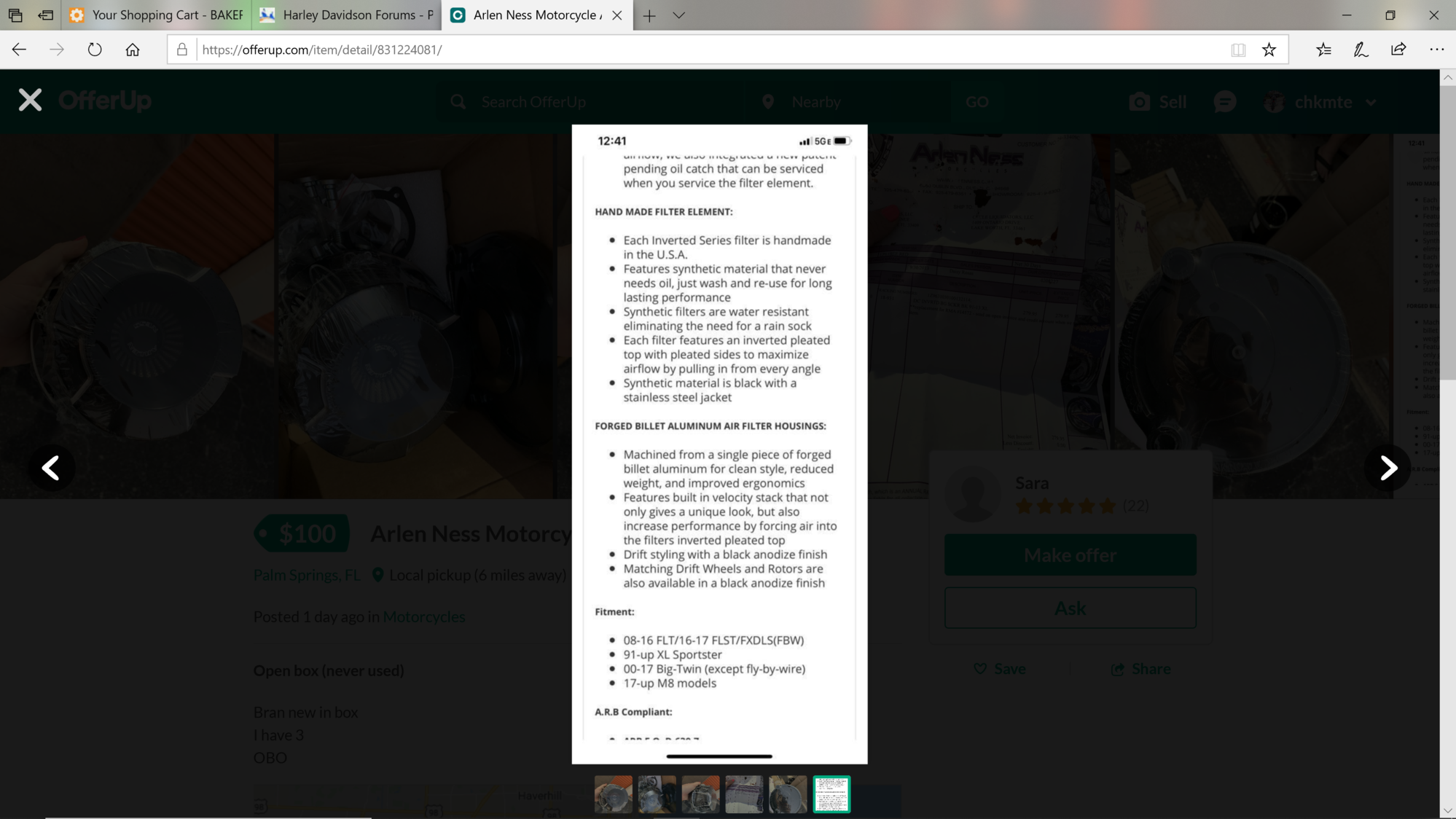Open the tab list chevron dropdown

678,15
